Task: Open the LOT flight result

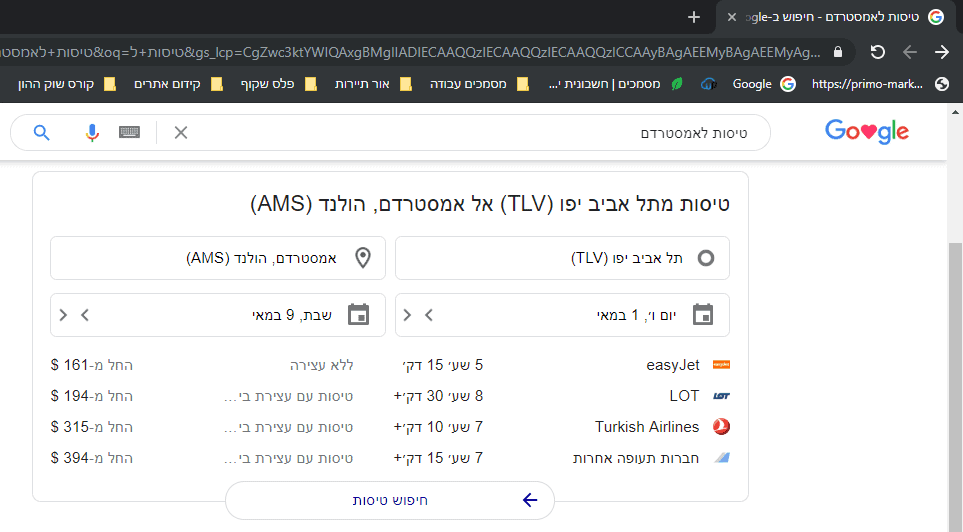Action: (x=390, y=396)
